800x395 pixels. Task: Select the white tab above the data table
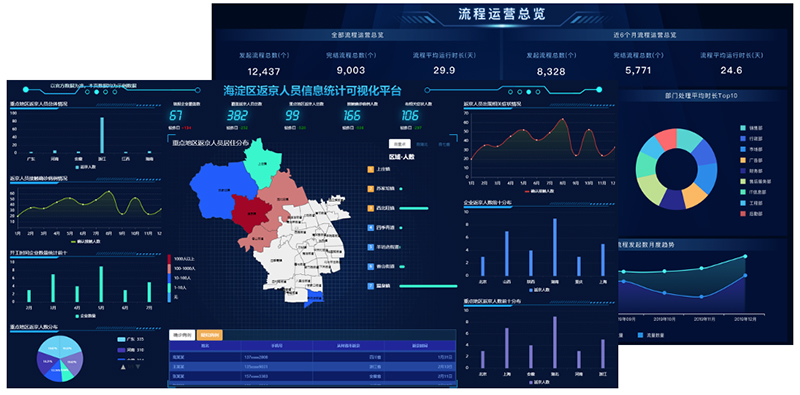pos(182,335)
